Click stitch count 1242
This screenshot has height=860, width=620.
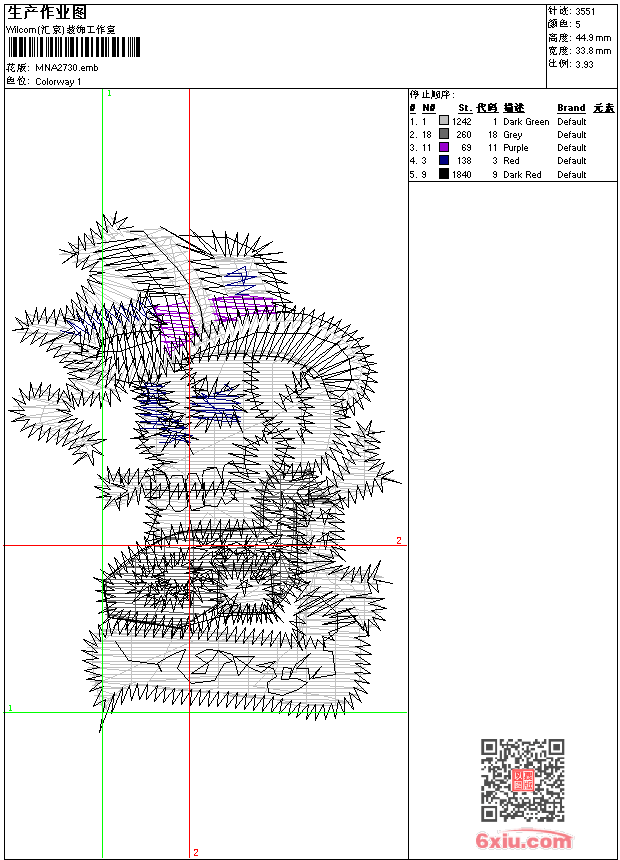click(x=461, y=121)
